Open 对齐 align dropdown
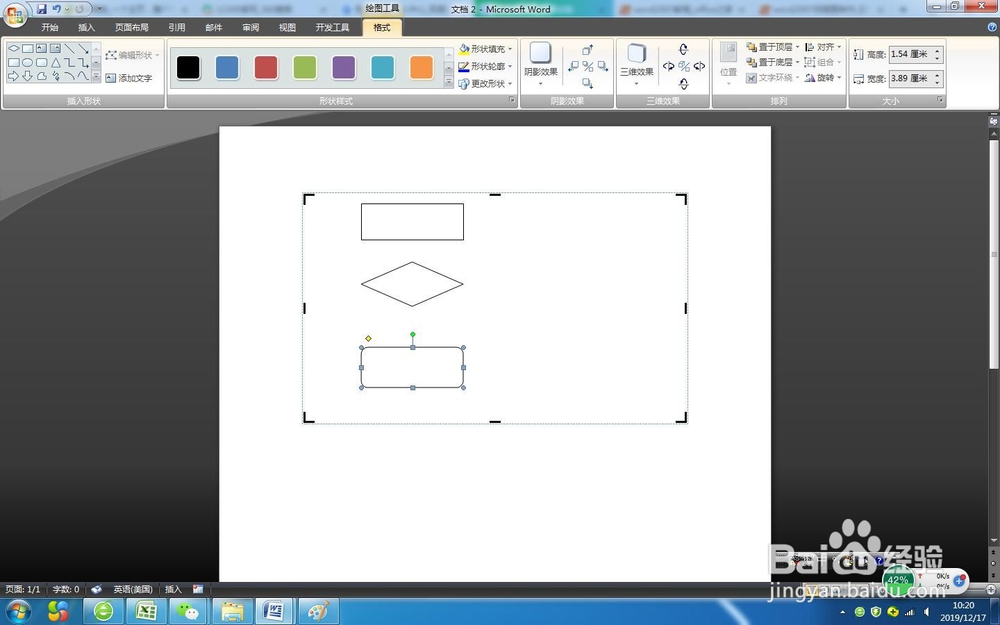Image resolution: width=1000 pixels, height=625 pixels. [823, 47]
